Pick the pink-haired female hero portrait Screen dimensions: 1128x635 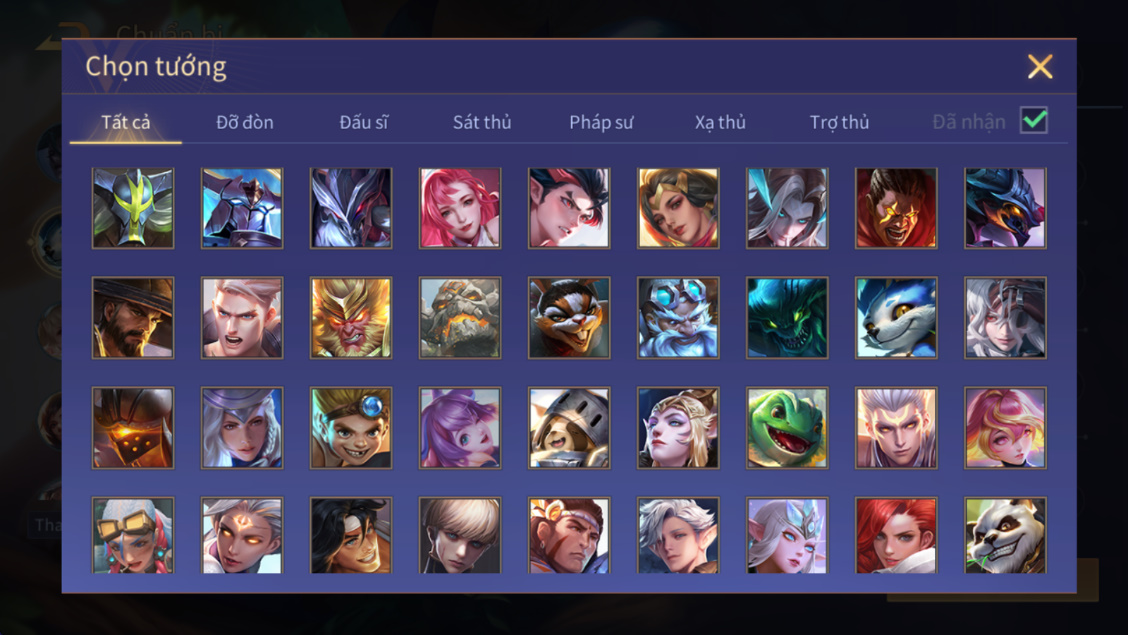click(x=460, y=209)
